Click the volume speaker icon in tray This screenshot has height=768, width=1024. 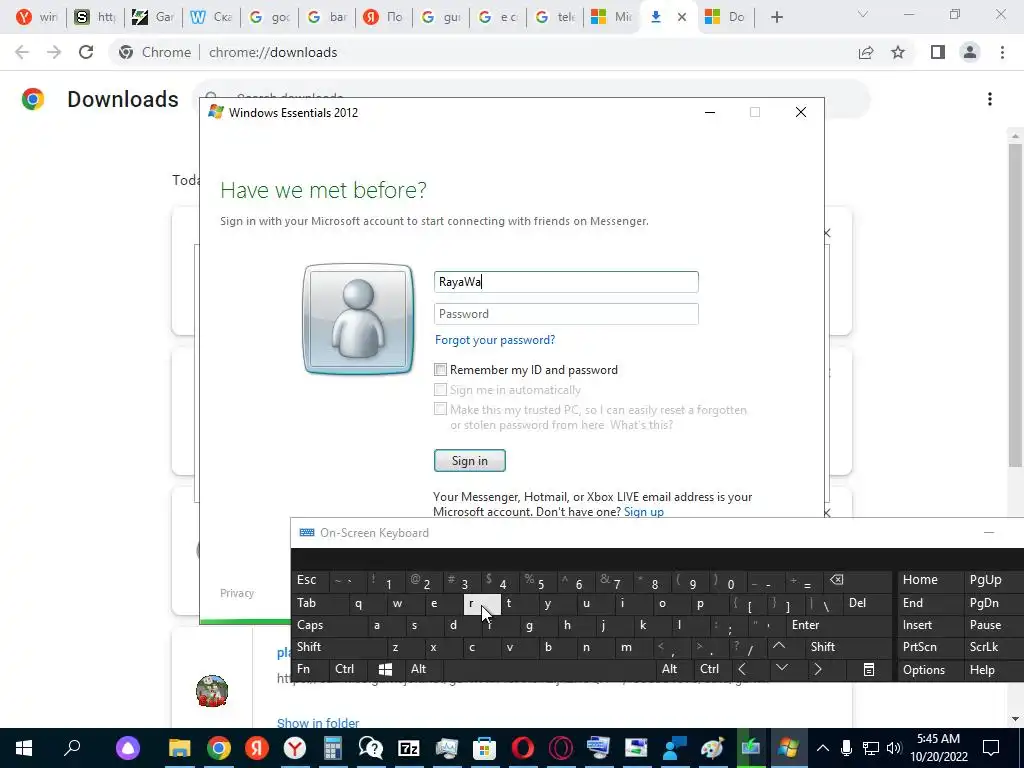[x=893, y=748]
